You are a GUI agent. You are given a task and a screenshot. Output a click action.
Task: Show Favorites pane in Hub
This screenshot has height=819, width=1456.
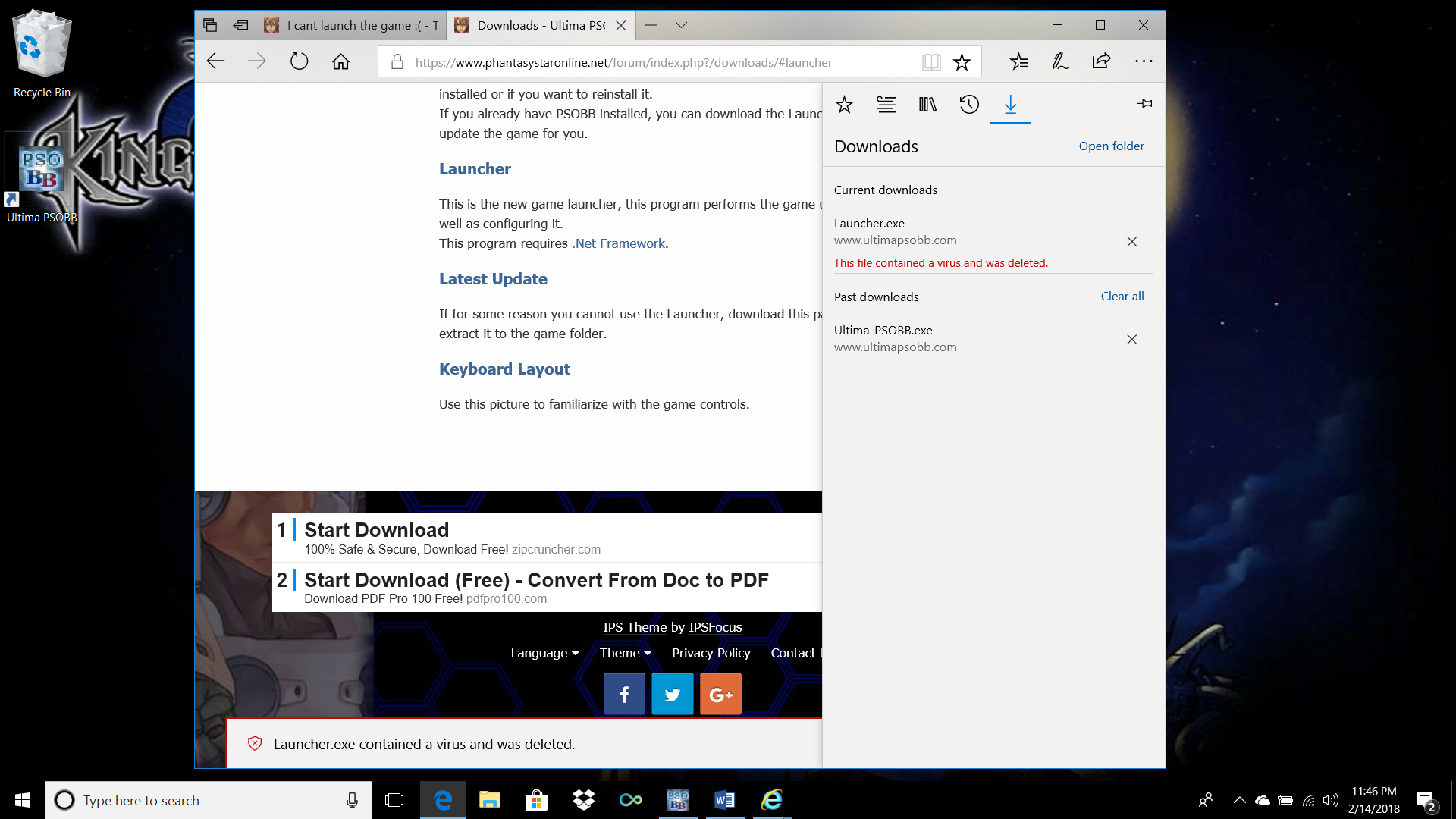point(844,105)
